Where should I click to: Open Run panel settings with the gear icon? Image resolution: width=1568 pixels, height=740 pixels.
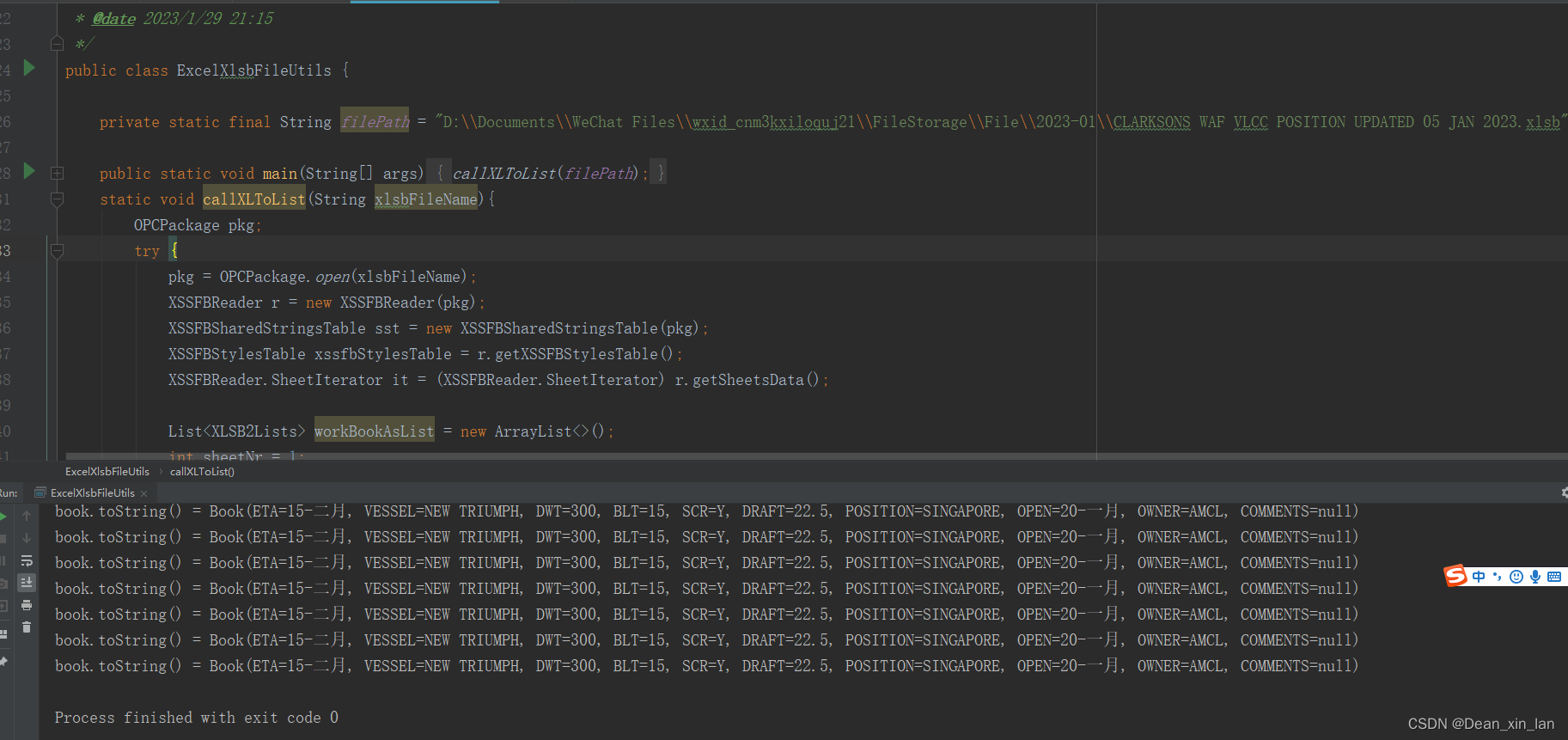1564,492
